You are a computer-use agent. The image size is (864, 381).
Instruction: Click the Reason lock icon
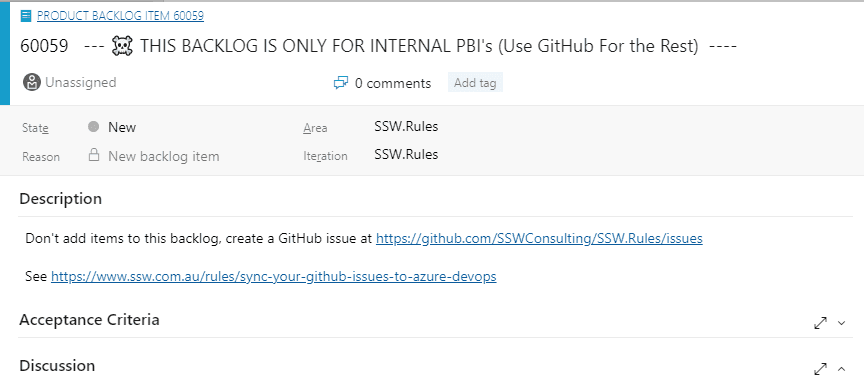pyautogui.click(x=94, y=155)
